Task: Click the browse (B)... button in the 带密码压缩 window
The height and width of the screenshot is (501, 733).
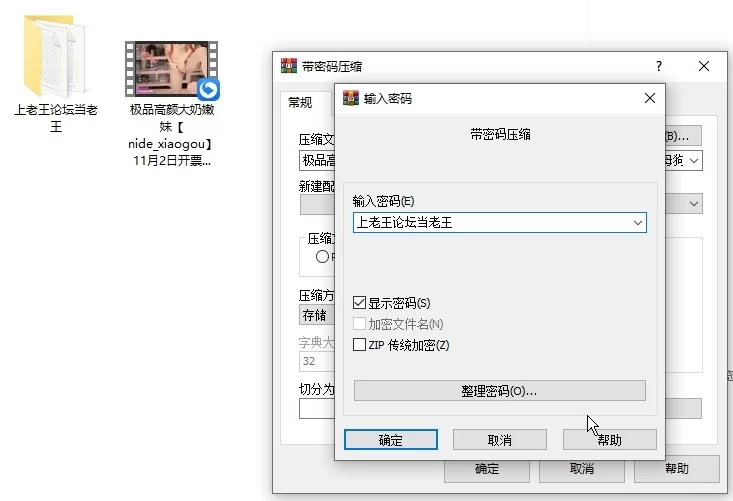Action: click(683, 136)
